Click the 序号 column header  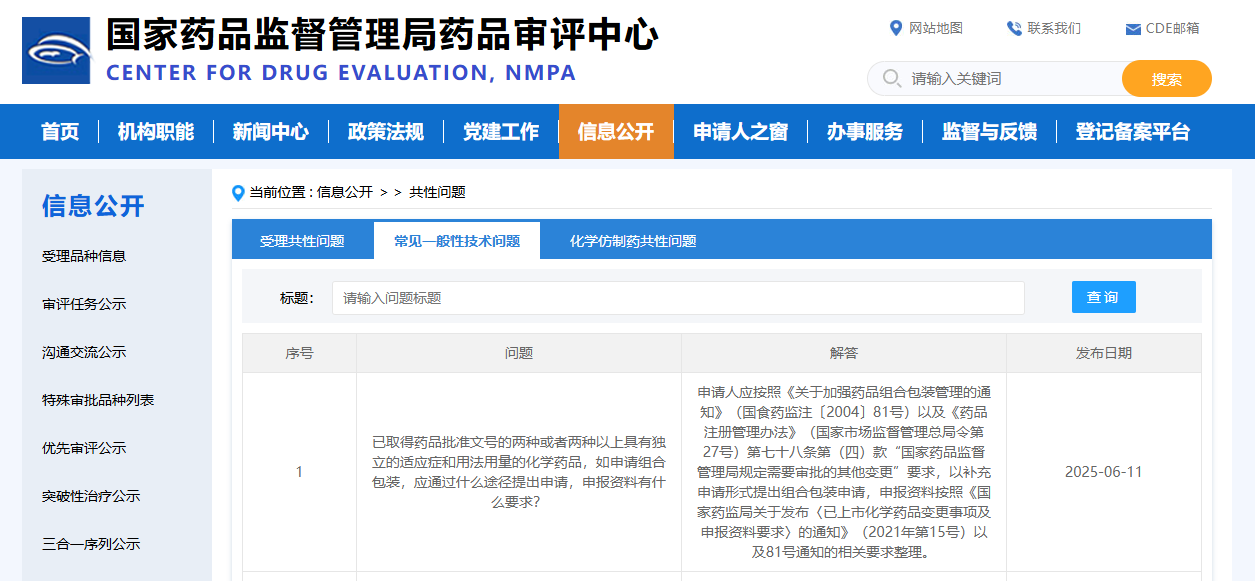pos(299,353)
